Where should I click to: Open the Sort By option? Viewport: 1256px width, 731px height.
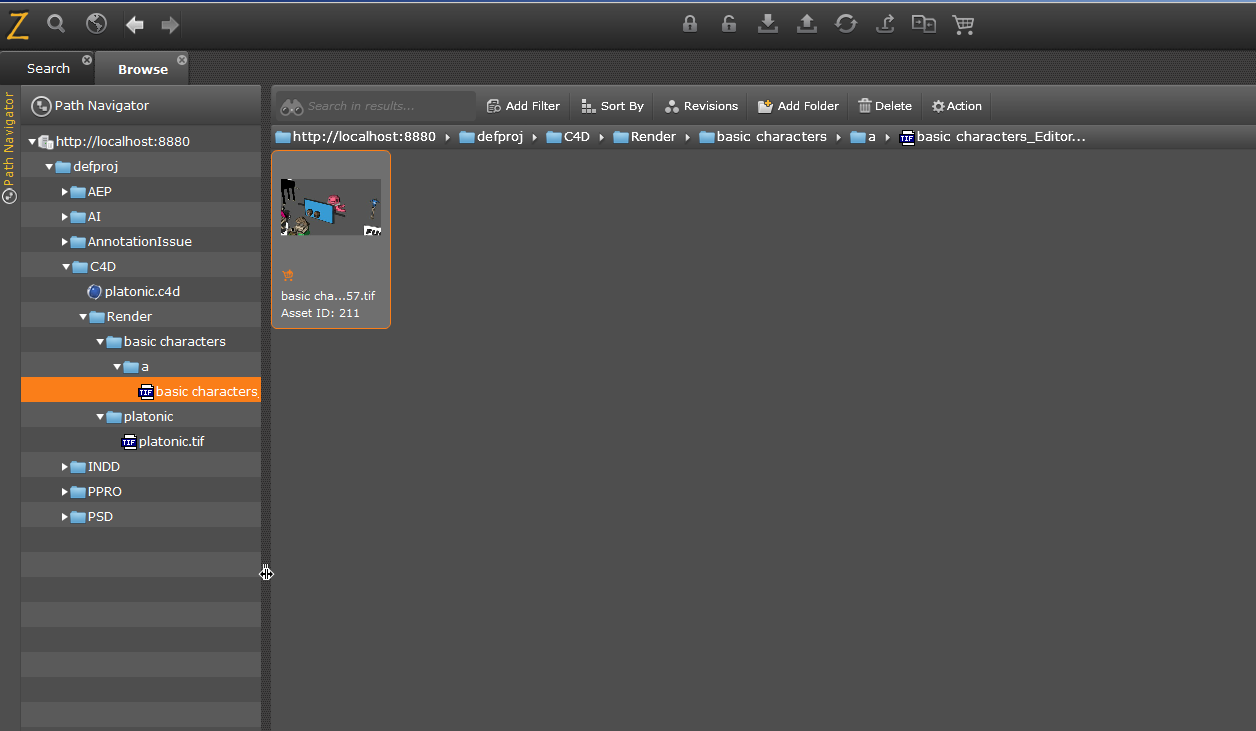[x=613, y=106]
